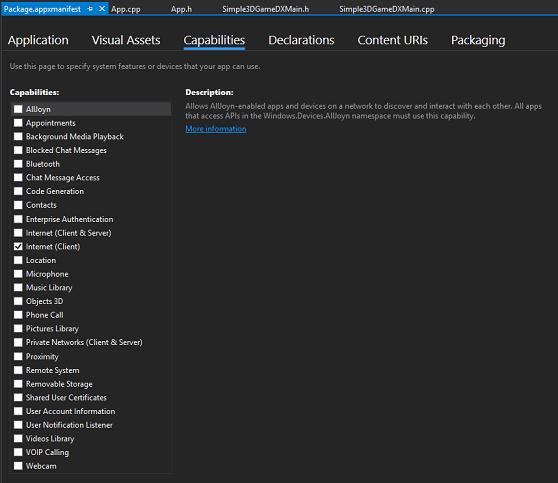This screenshot has height=483, width=558.
Task: Enable the Location capability
Action: click(18, 260)
